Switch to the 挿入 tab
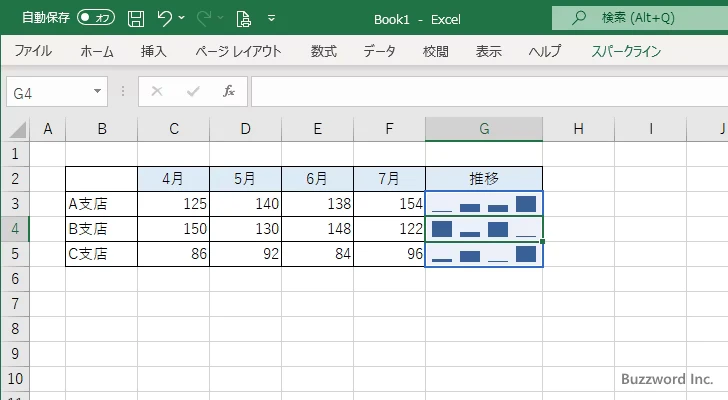The width and height of the screenshot is (728, 400). 154,51
